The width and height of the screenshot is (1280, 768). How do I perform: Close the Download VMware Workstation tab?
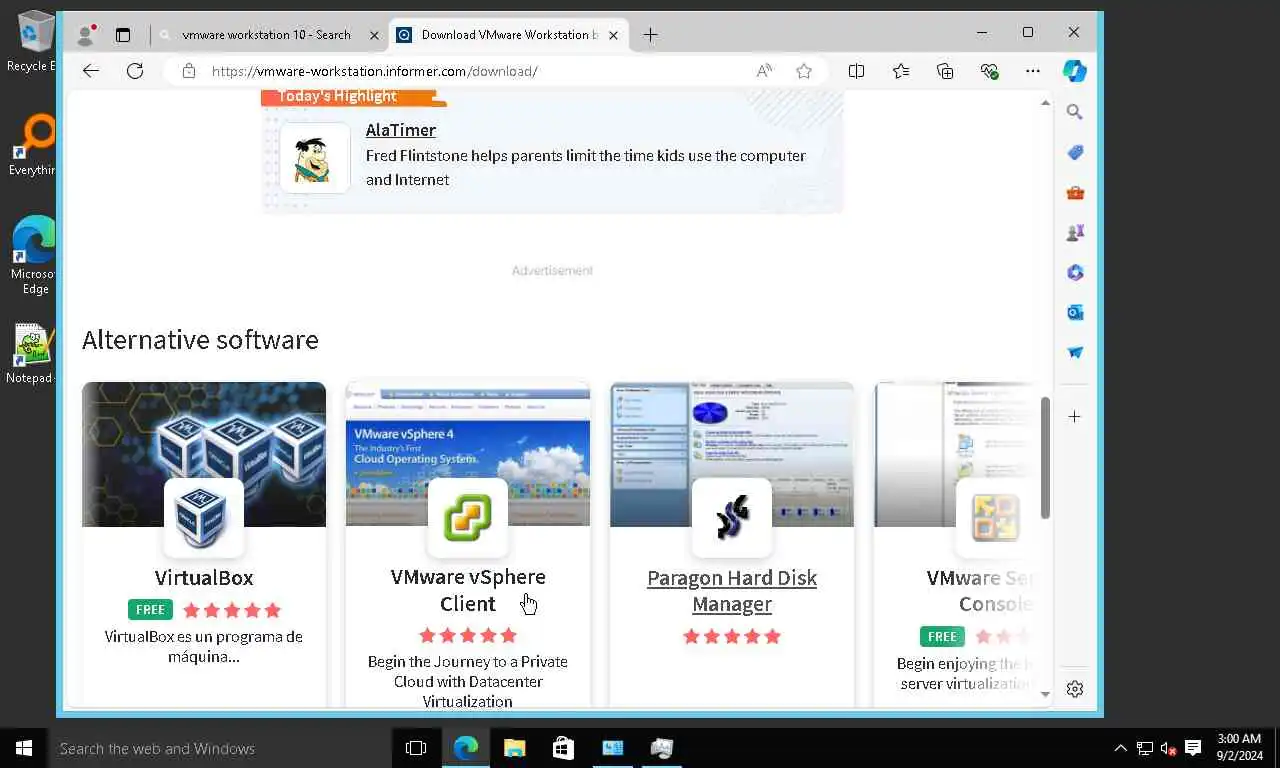[614, 35]
